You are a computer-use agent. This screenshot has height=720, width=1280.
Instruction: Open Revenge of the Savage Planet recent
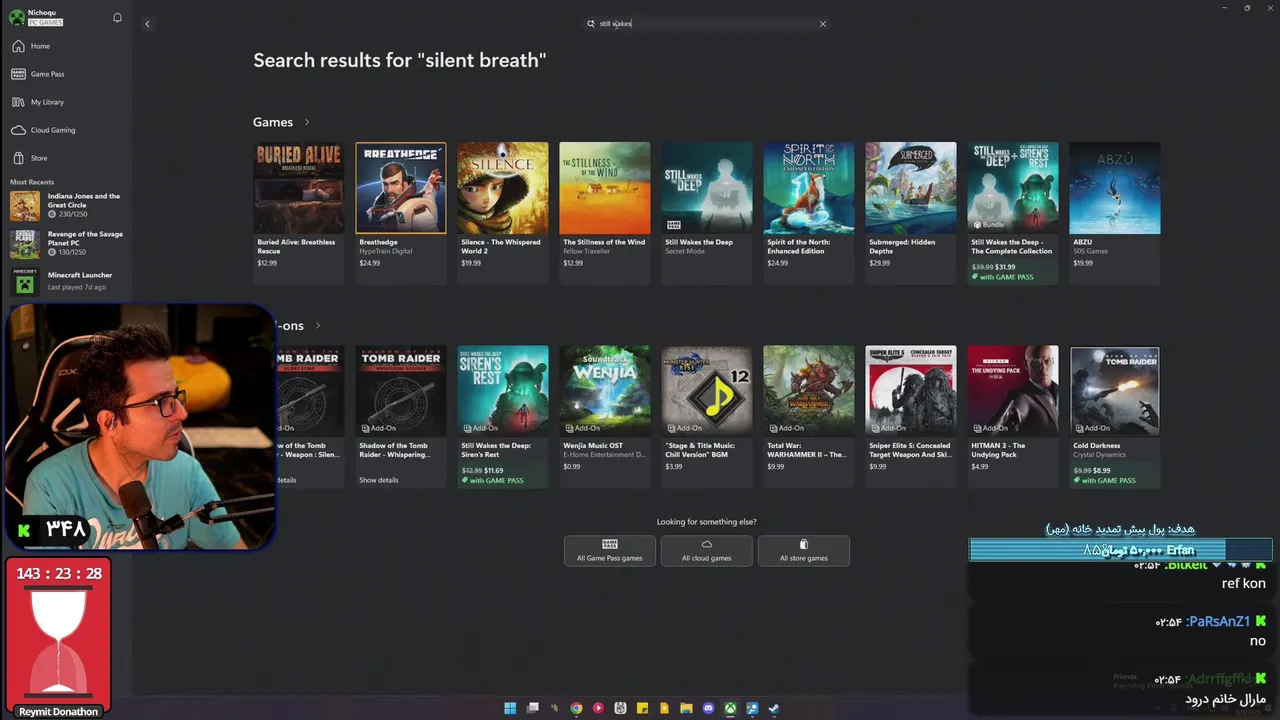tap(67, 243)
